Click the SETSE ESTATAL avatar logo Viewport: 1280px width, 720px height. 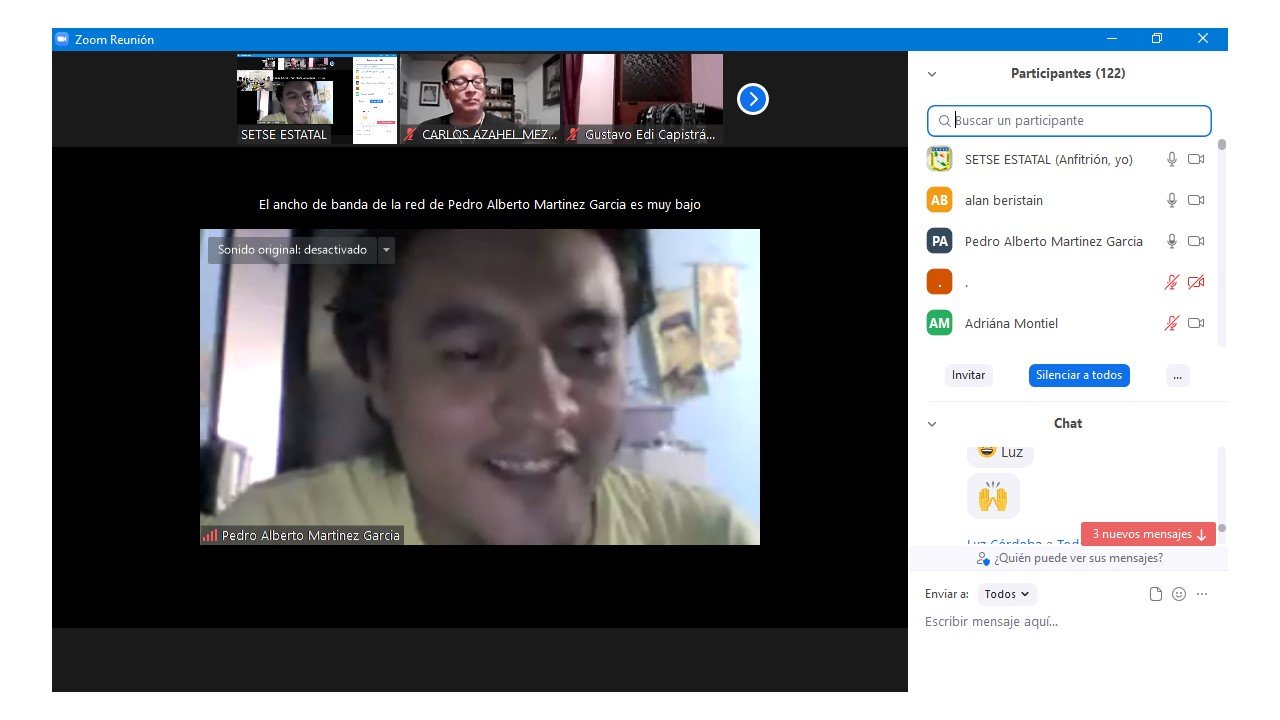[939, 159]
